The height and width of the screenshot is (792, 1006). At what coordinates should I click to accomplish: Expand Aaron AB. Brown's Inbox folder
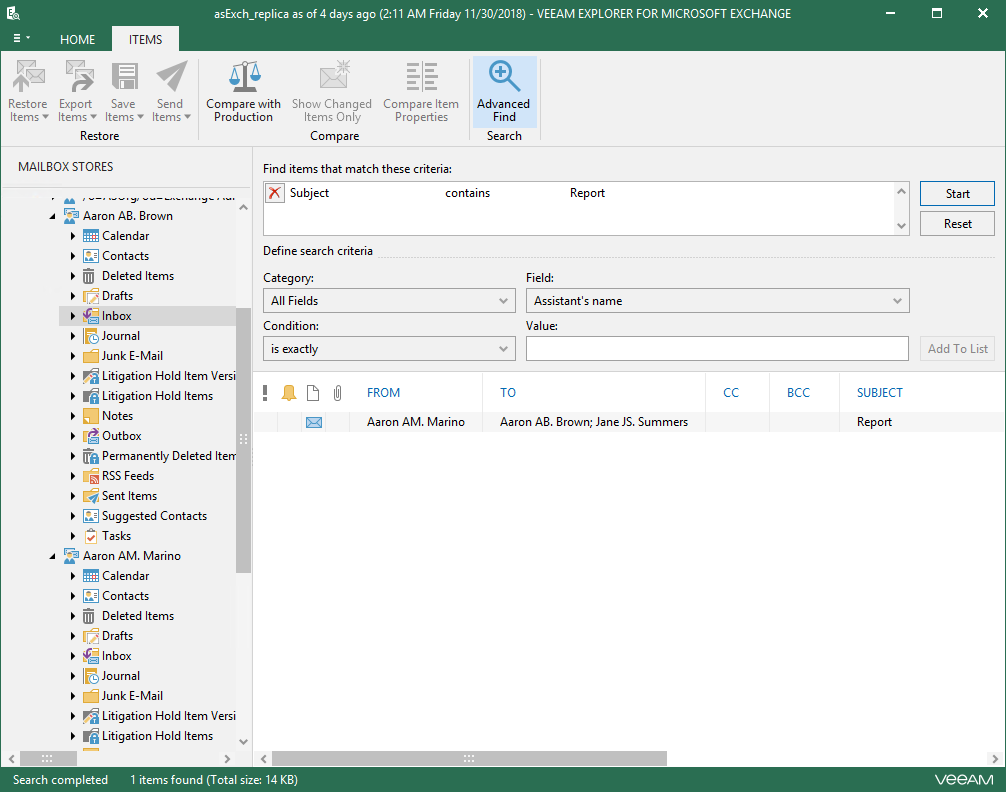tap(72, 316)
